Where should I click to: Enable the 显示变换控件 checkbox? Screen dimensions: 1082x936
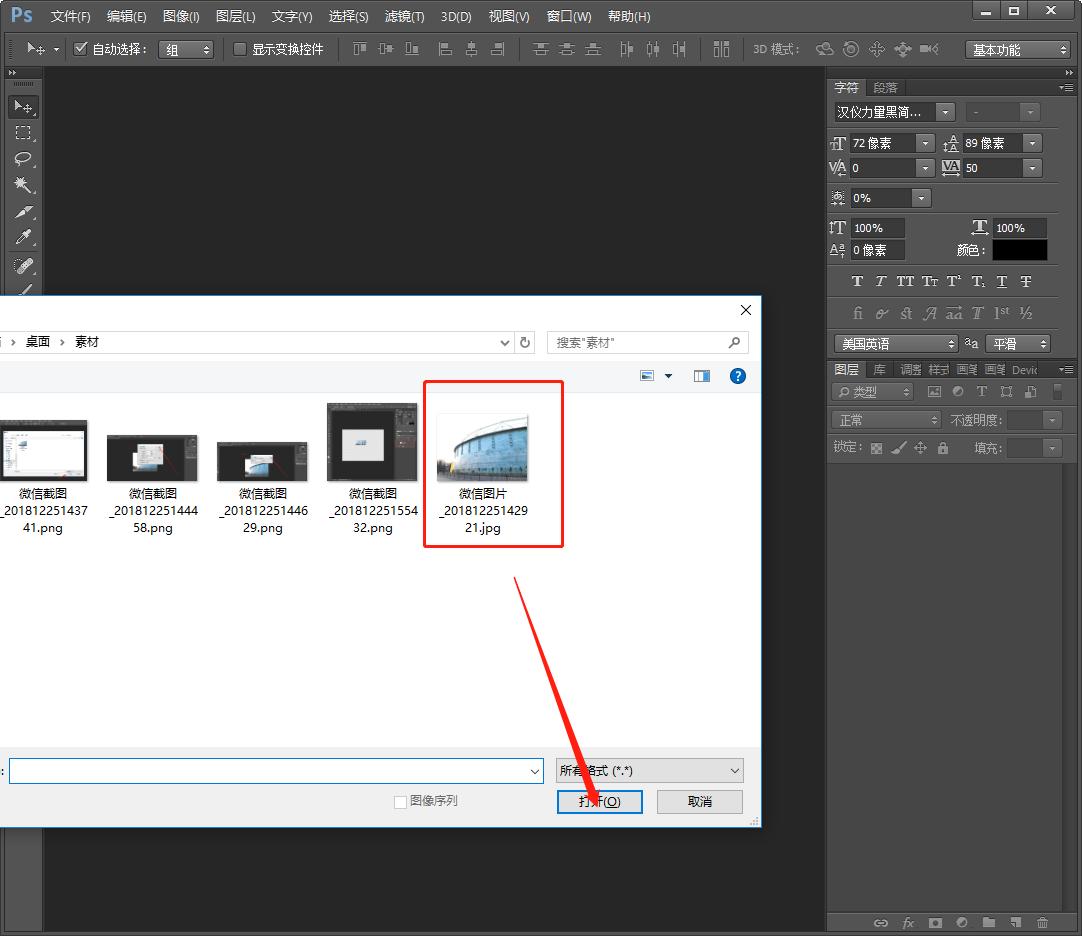pyautogui.click(x=240, y=49)
